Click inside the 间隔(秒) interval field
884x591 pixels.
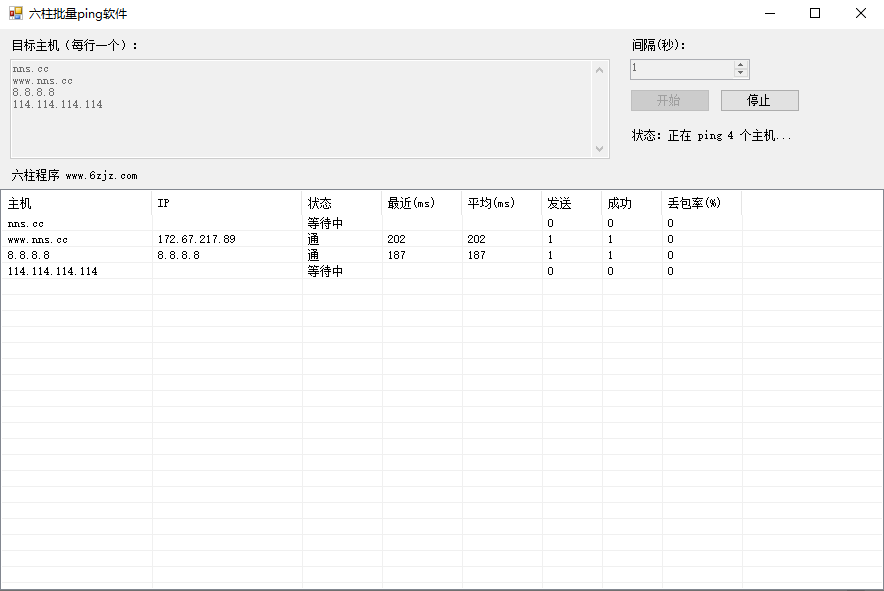tap(680, 69)
